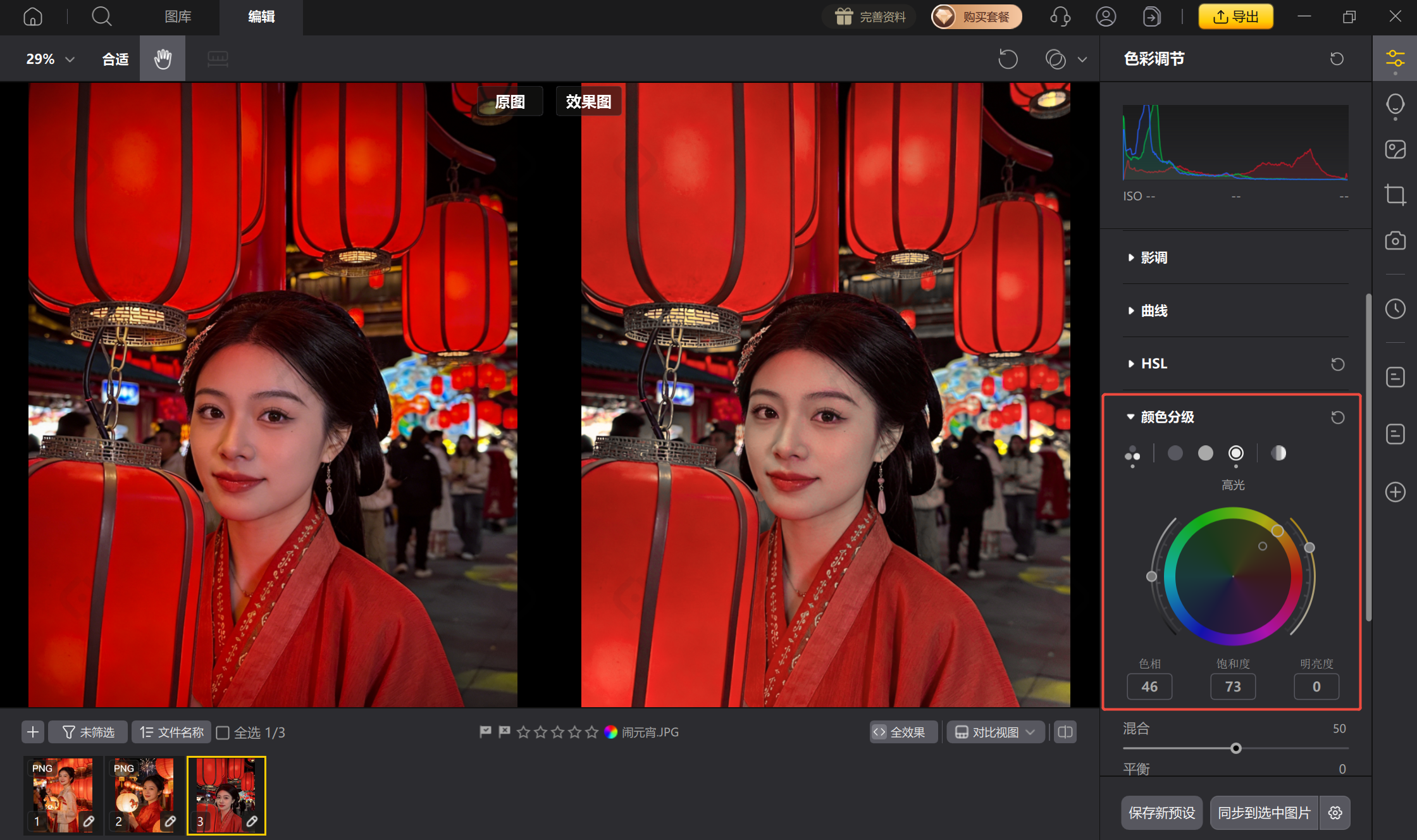Screen dimensions: 1417x840
Task: Open the camera info panel
Action: (1394, 241)
